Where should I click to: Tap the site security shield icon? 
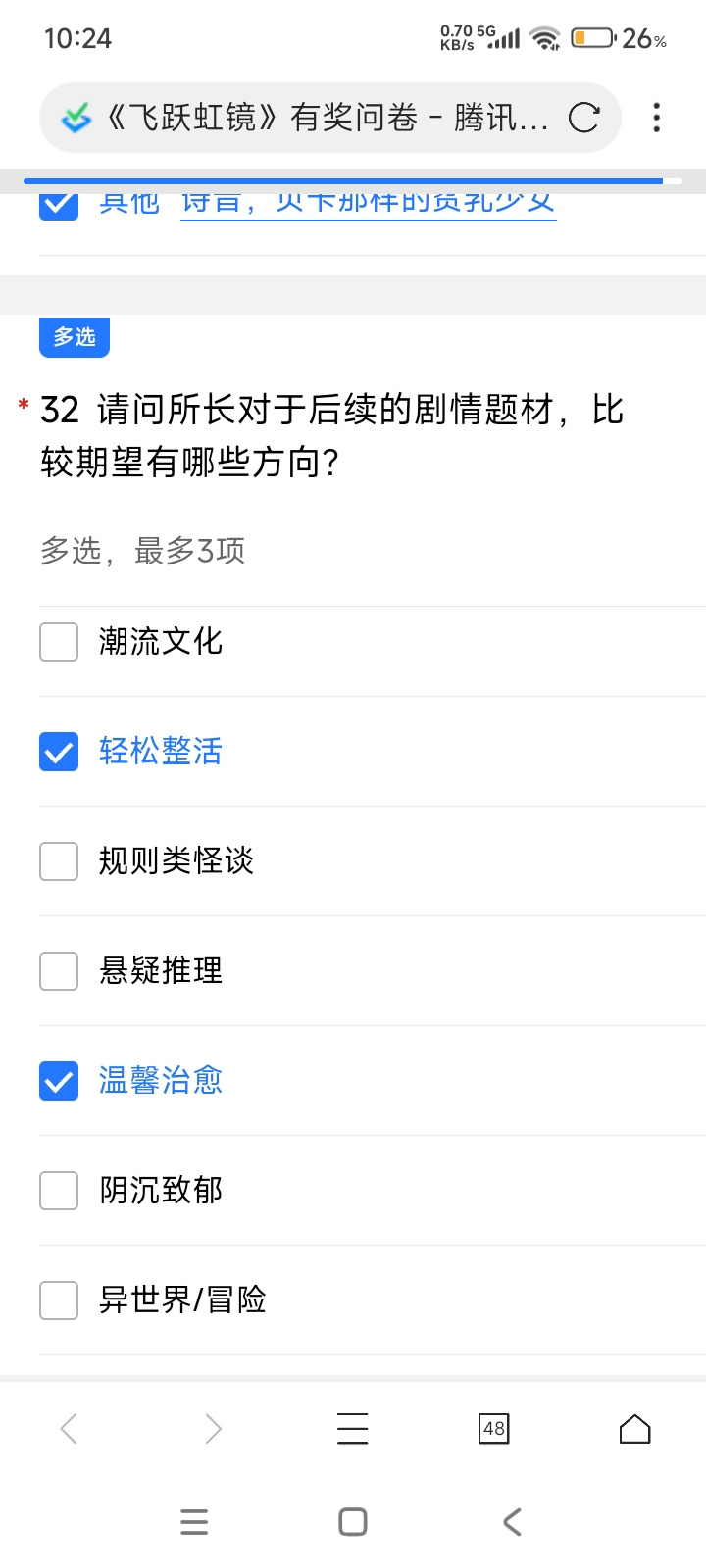click(76, 118)
